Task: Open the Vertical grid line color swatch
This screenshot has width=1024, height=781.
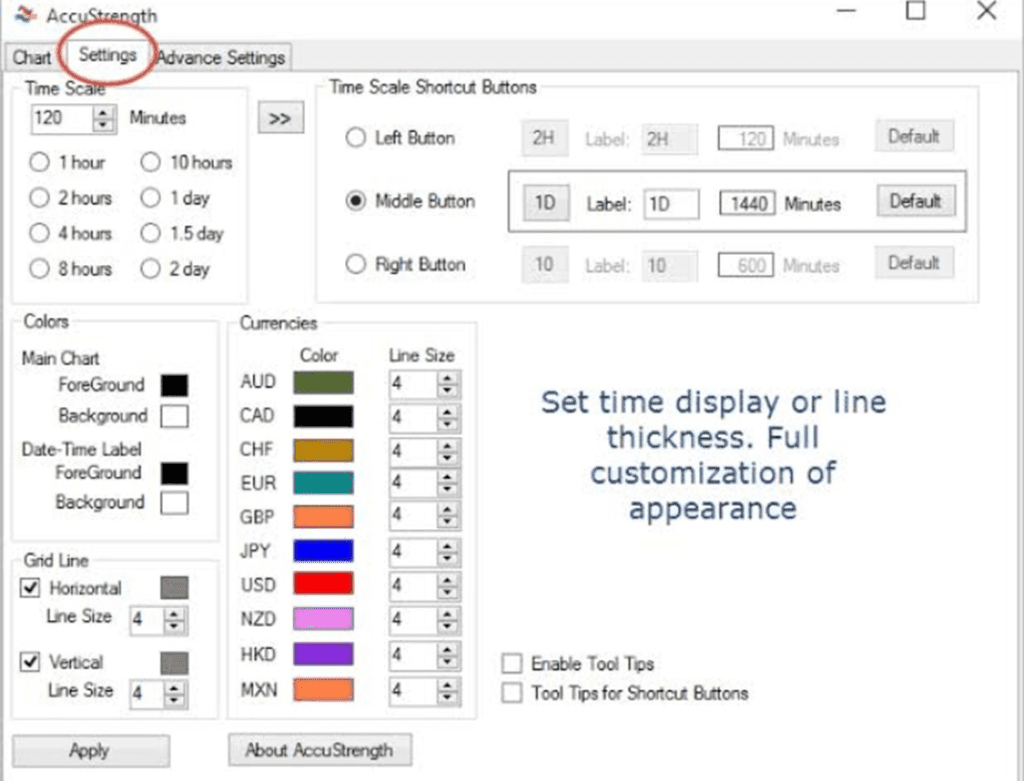Action: pos(174,663)
